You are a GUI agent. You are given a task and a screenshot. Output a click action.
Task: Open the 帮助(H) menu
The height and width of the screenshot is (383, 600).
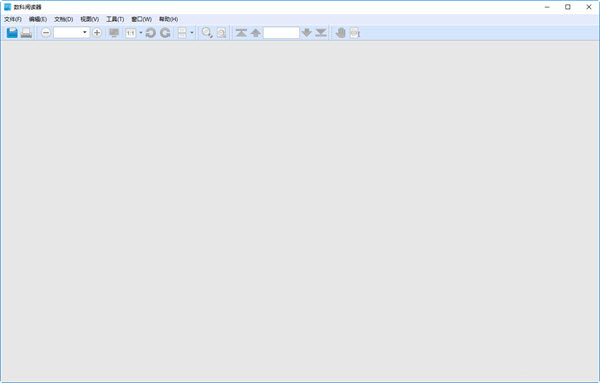(x=168, y=19)
